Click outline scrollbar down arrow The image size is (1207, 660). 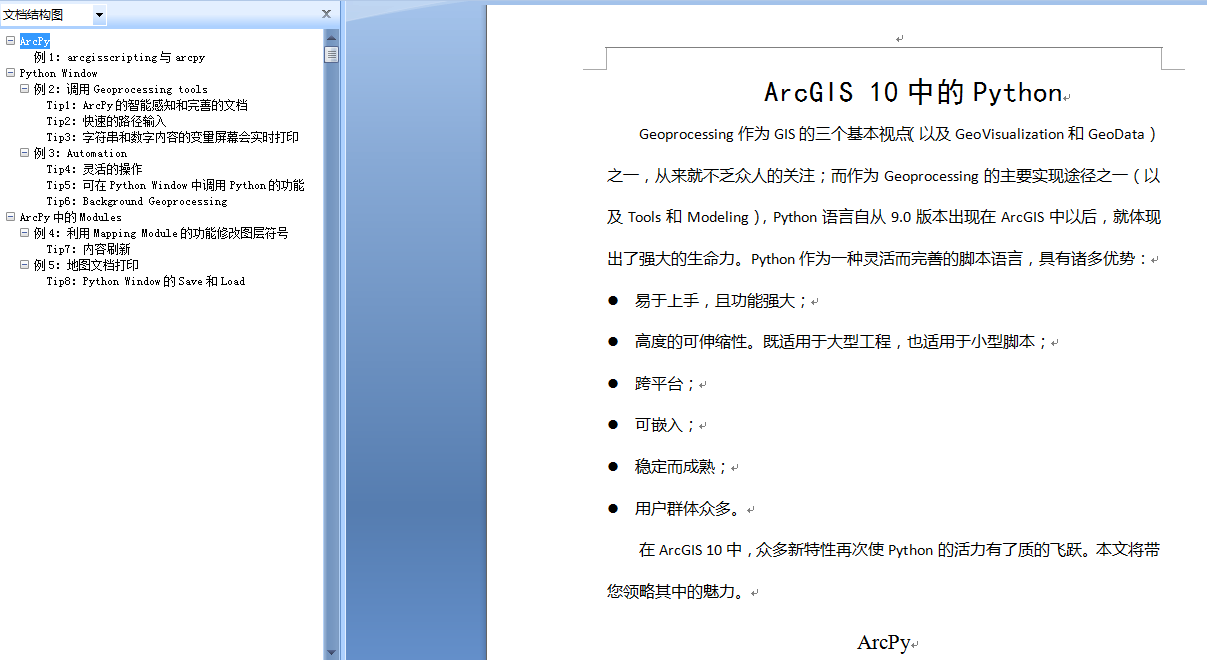[x=331, y=652]
